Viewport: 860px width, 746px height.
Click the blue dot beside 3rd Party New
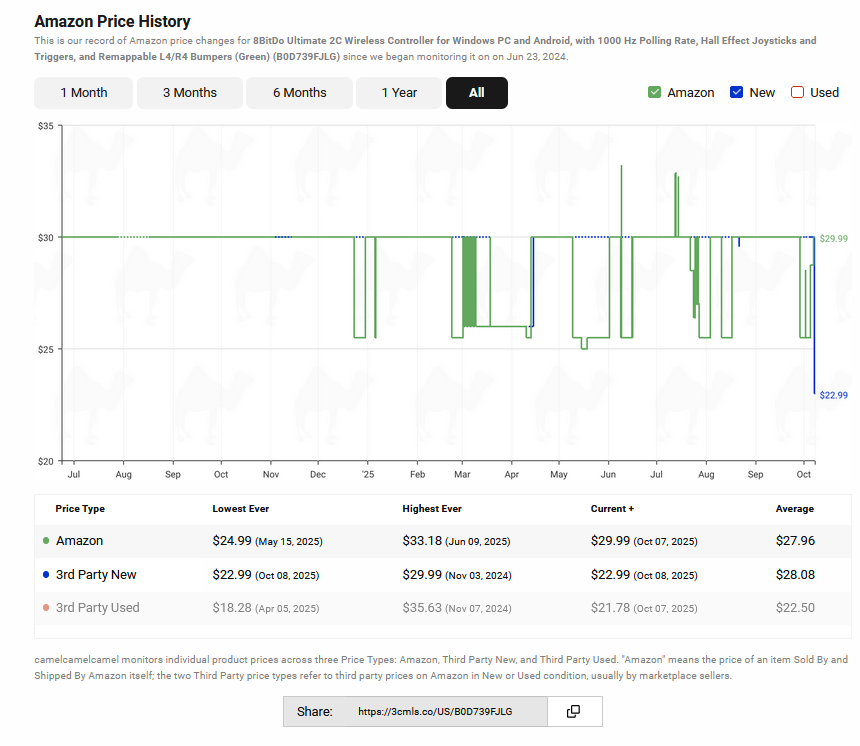point(46,575)
